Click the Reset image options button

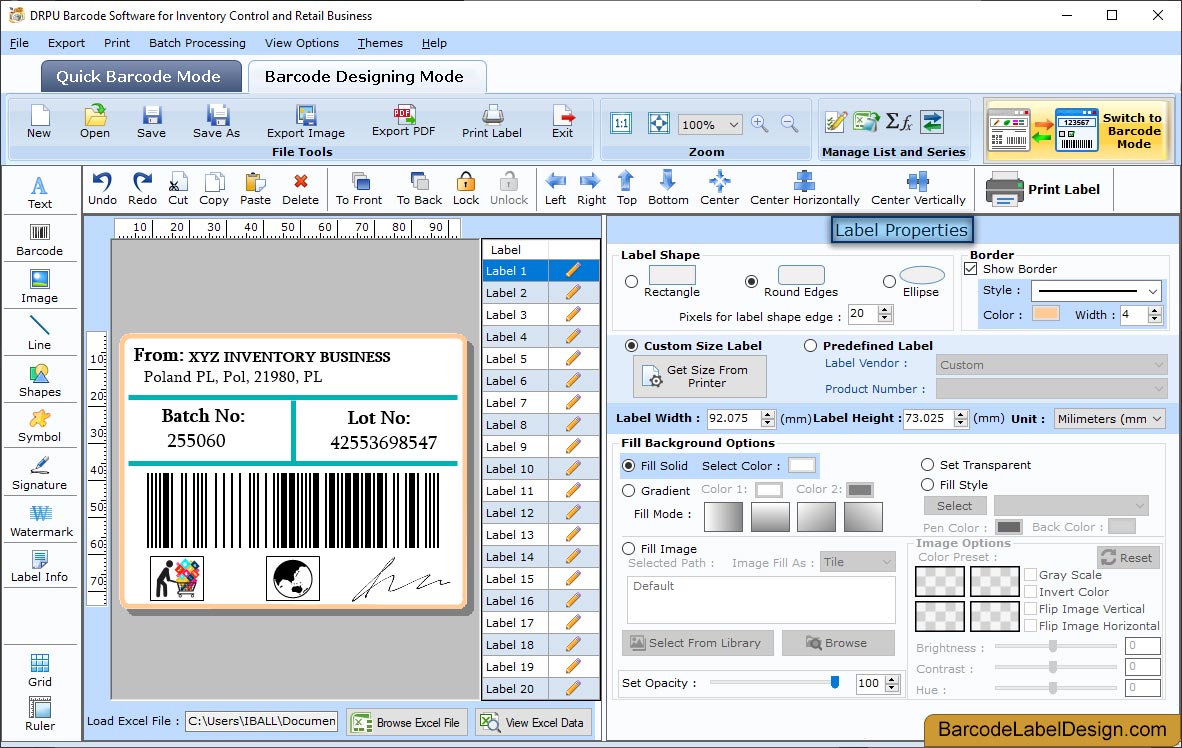pyautogui.click(x=1128, y=557)
